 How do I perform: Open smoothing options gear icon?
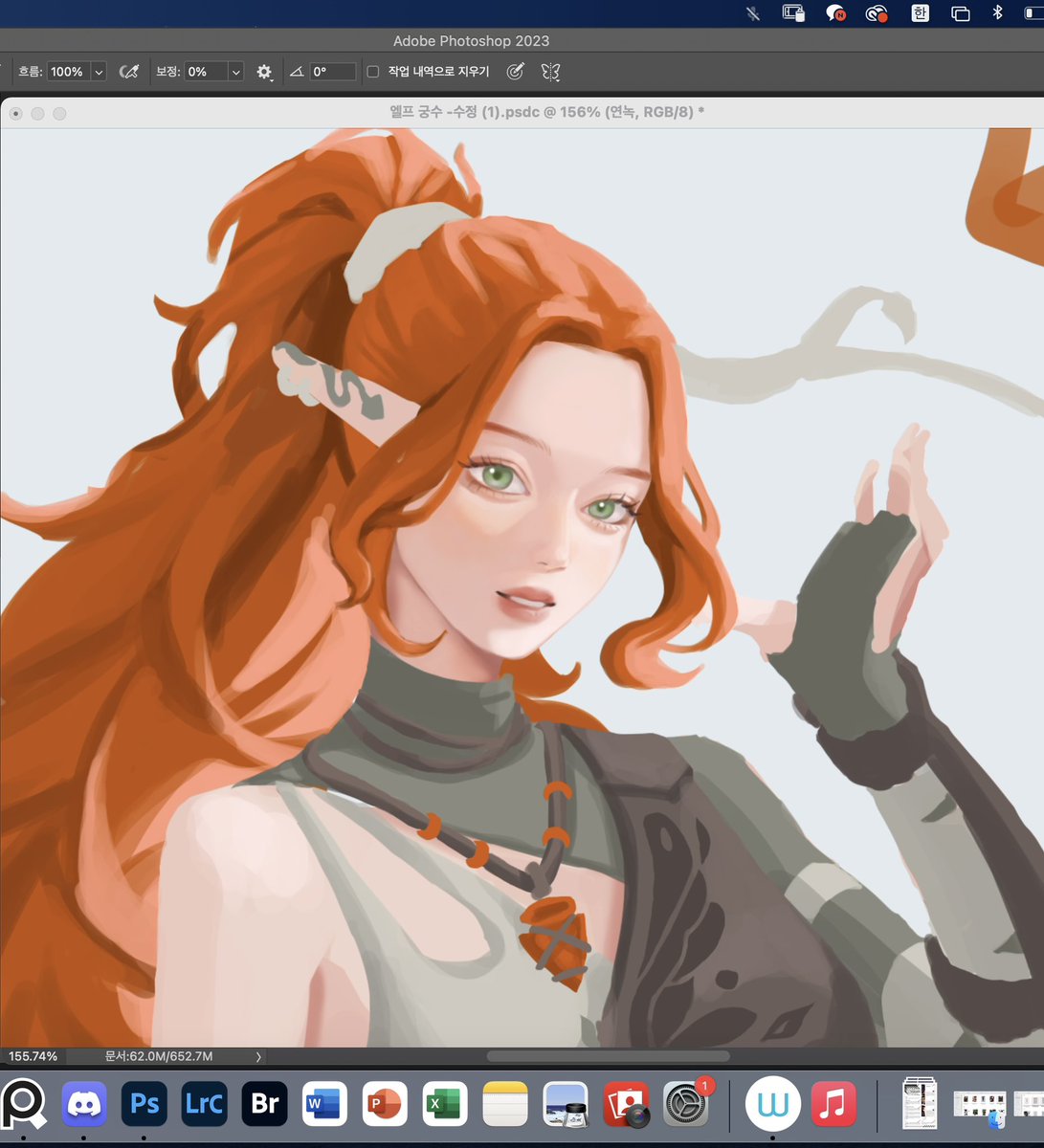pyautogui.click(x=264, y=72)
